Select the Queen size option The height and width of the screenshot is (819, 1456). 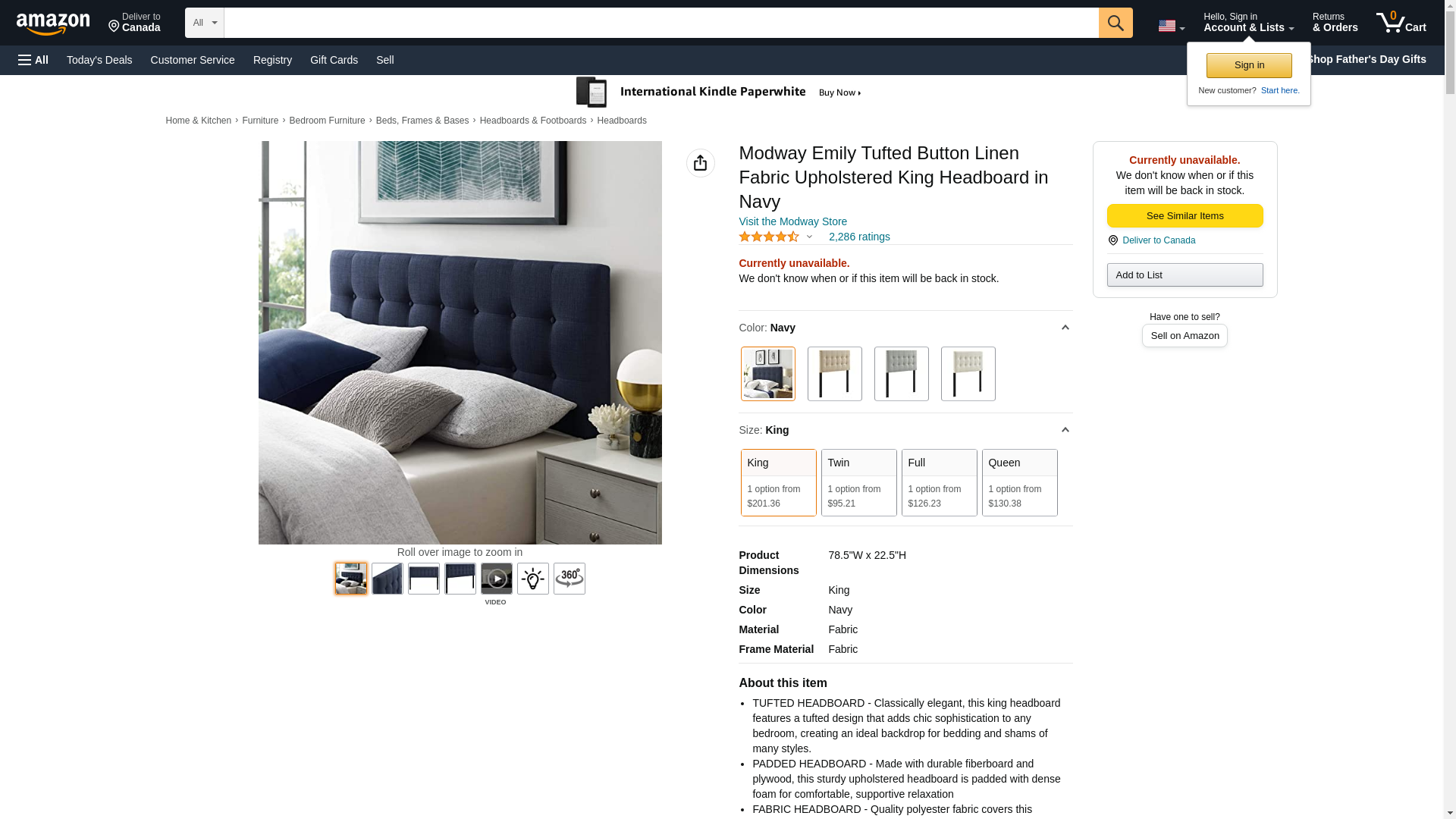click(1020, 482)
